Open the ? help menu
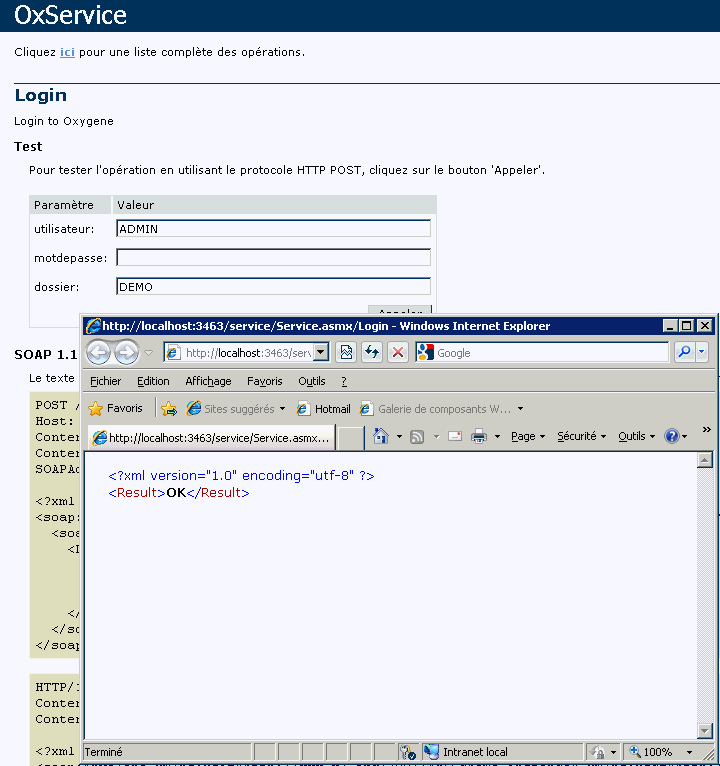The height and width of the screenshot is (766, 720). (344, 381)
